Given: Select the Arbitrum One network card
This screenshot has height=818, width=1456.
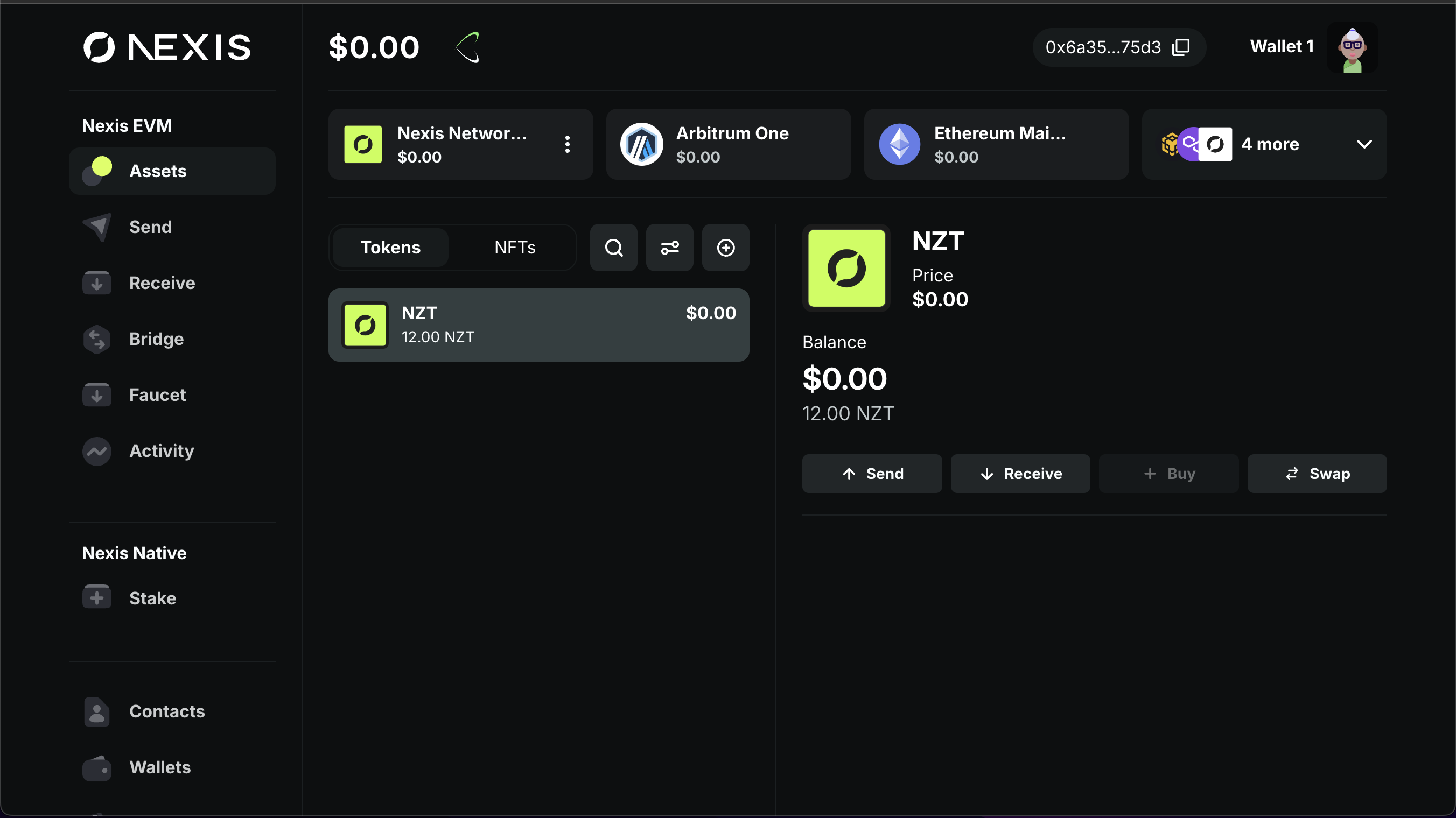Looking at the screenshot, I should [728, 145].
